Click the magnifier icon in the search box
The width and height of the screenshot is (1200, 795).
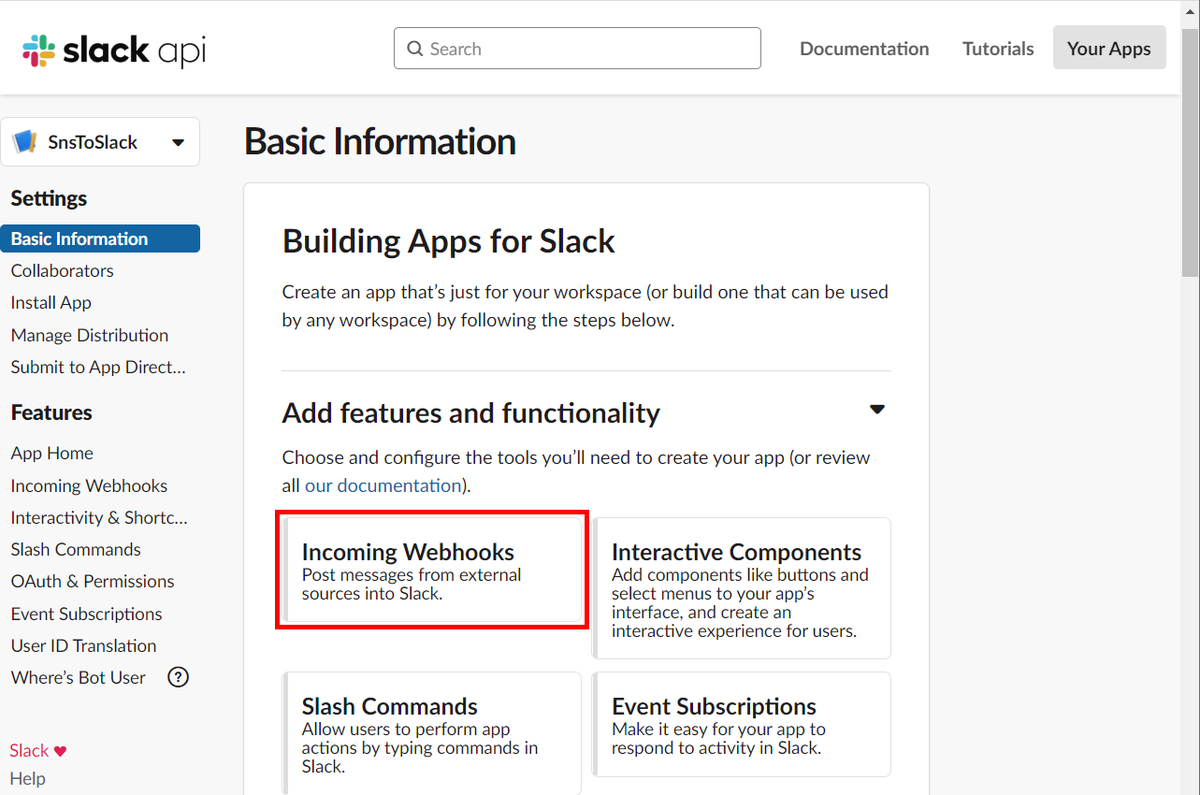[415, 48]
